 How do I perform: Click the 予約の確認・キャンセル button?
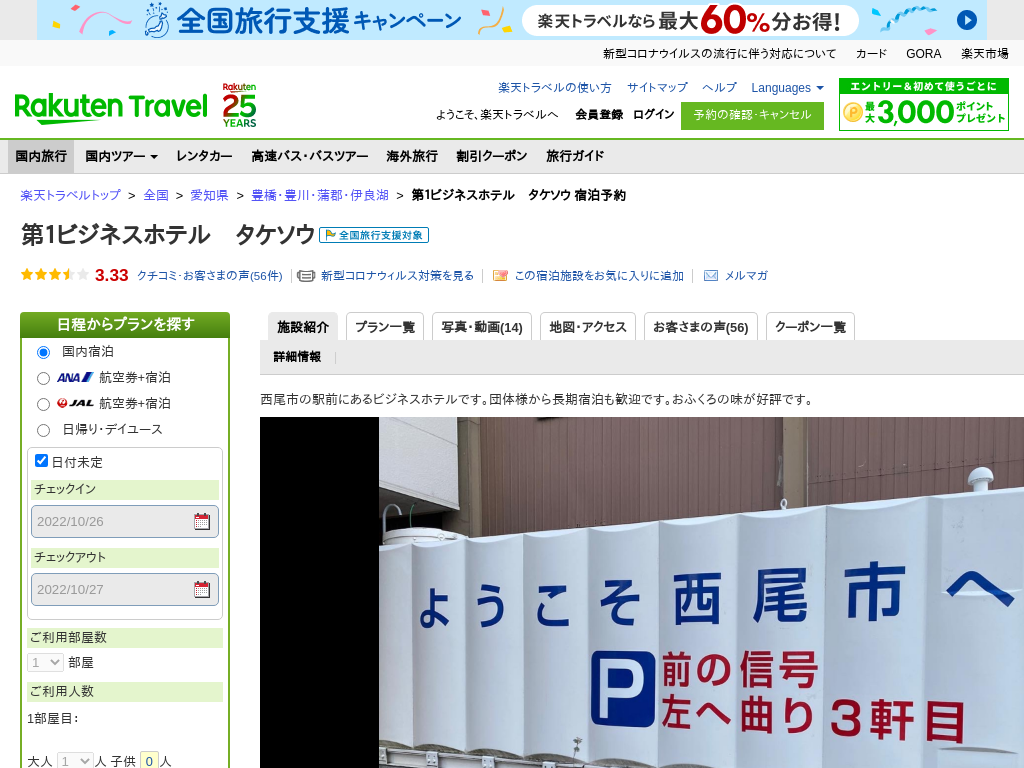pyautogui.click(x=752, y=115)
